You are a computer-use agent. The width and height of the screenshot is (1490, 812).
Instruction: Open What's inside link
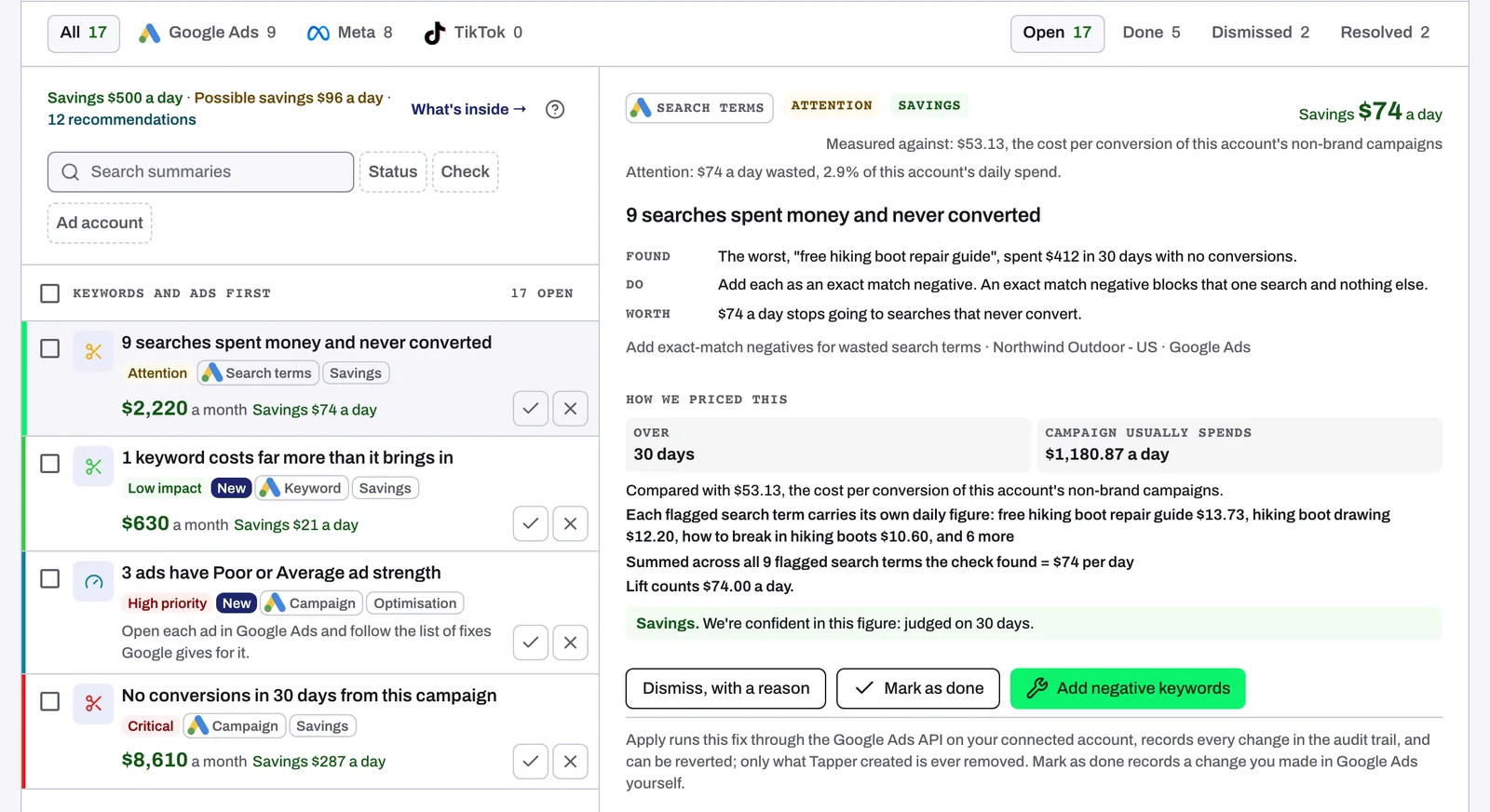[468, 110]
